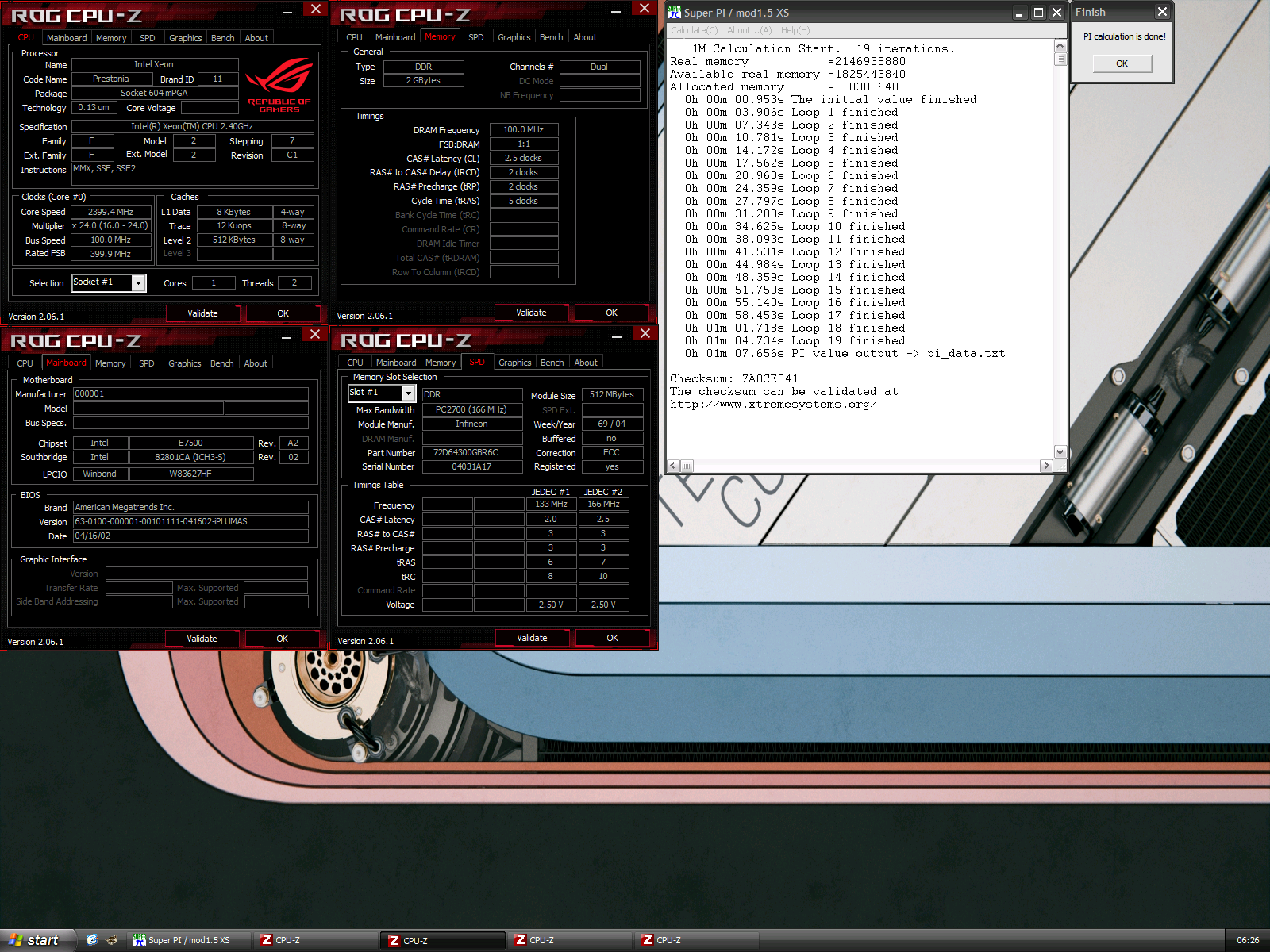Image resolution: width=1270 pixels, height=952 pixels.
Task: Click the Show Desktop quick launch icon
Action: point(92,940)
